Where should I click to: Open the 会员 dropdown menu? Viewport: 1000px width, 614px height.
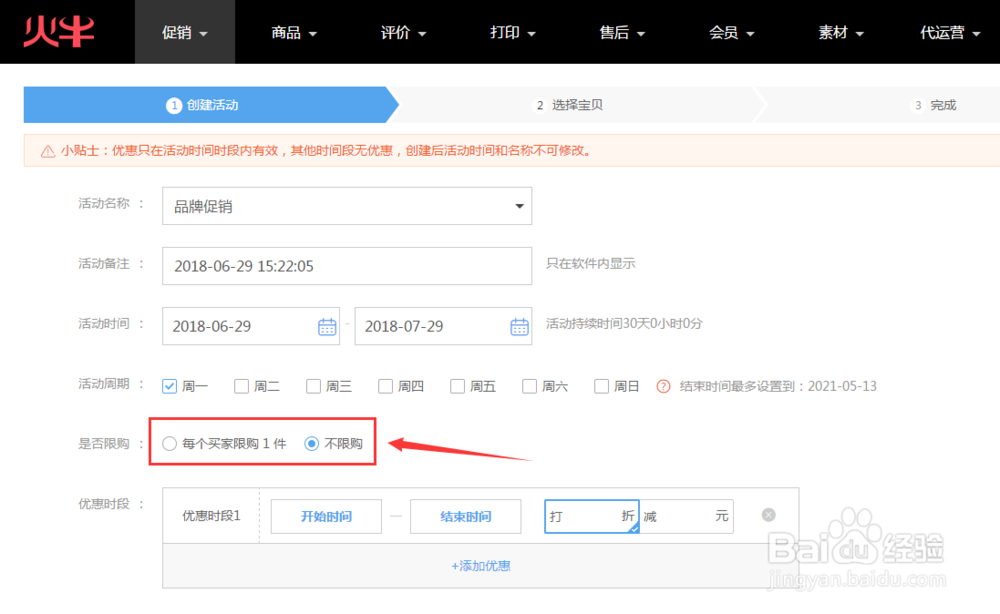(x=732, y=33)
